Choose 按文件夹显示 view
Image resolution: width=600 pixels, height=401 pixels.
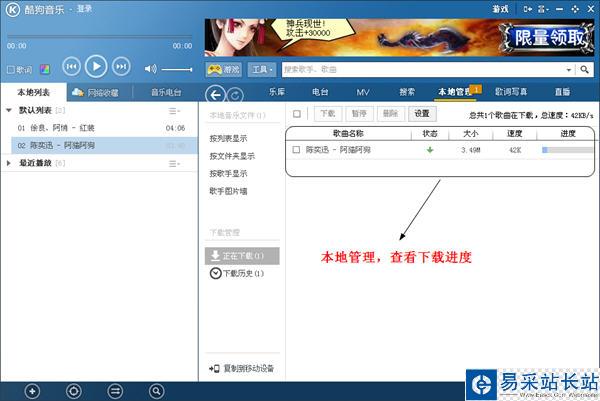tap(232, 156)
